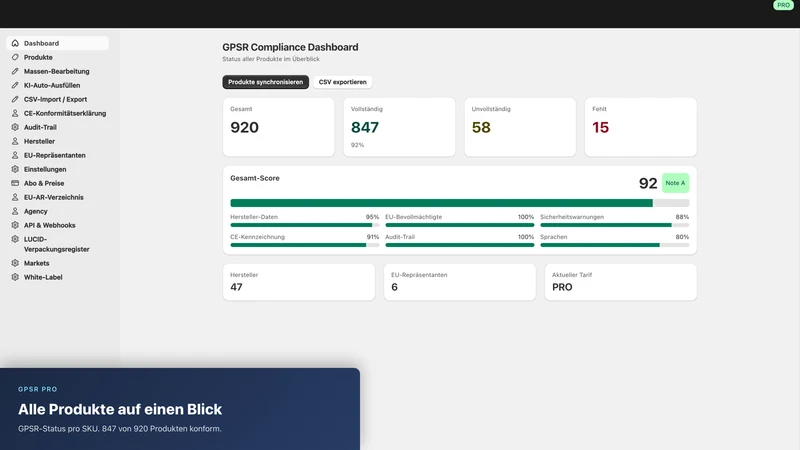Click the Produkte tag icon
The width and height of the screenshot is (800, 450).
(15, 57)
